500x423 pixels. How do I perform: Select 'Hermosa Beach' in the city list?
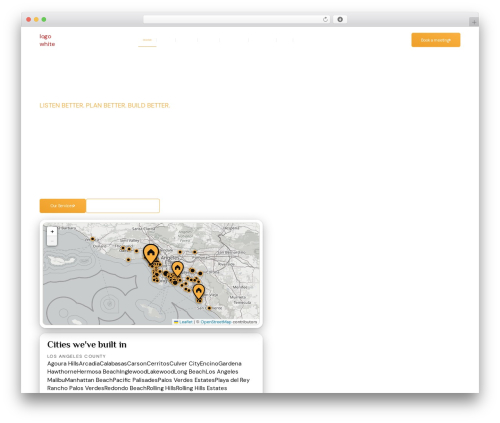coord(98,372)
